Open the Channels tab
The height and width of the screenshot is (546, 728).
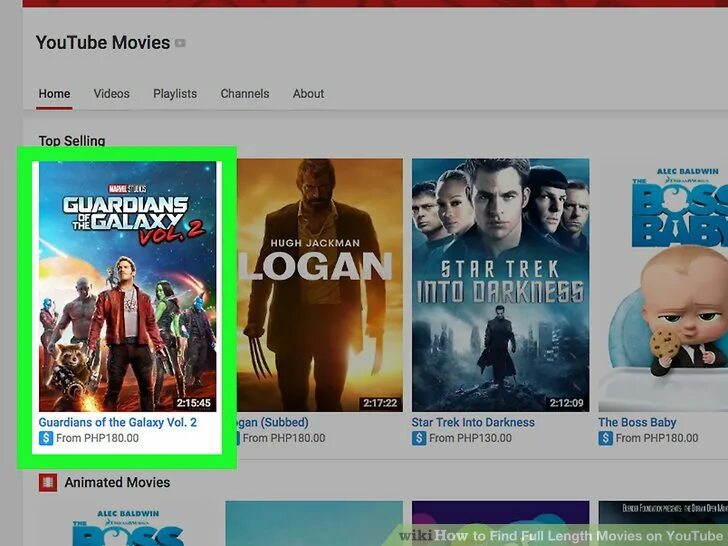pos(245,94)
